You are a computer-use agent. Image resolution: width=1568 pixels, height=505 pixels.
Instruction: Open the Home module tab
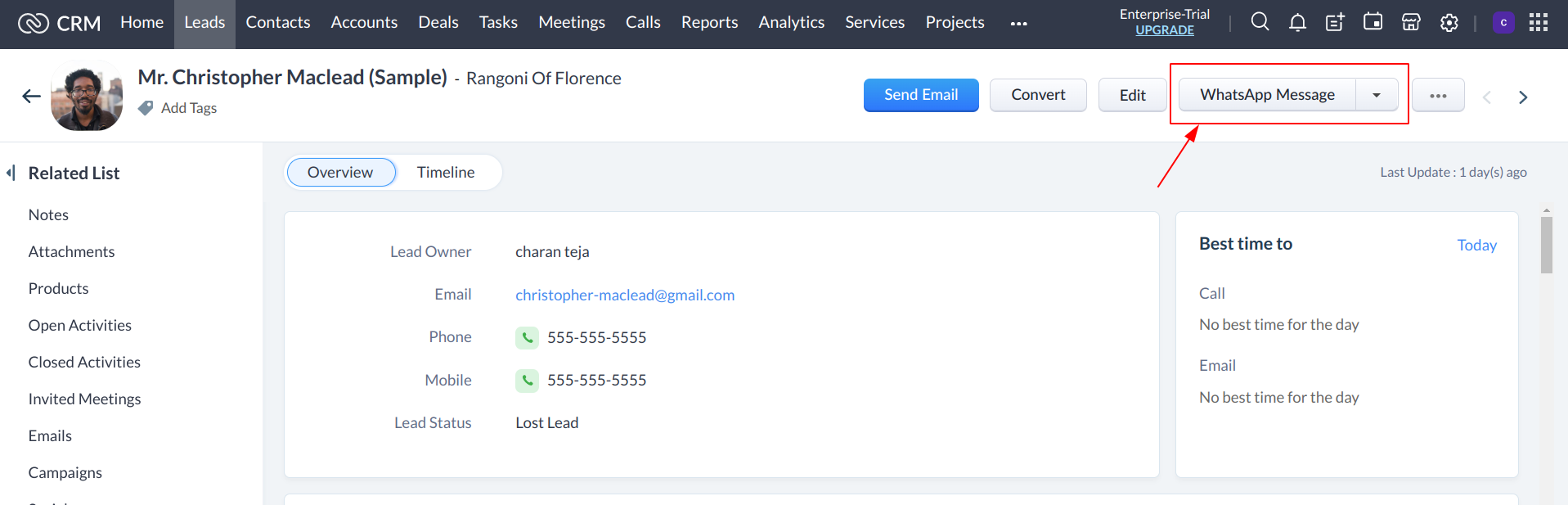click(x=142, y=23)
